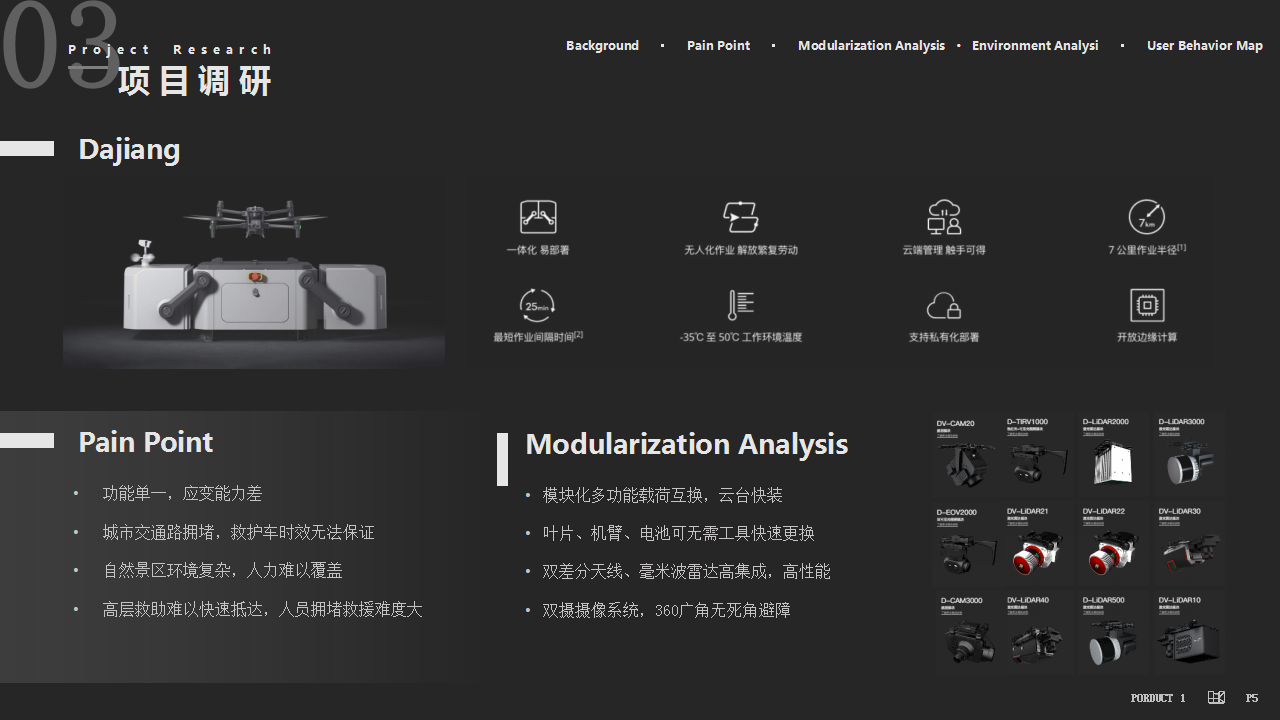Click the Modularization Analysis heading
The image size is (1280, 720).
(x=686, y=444)
